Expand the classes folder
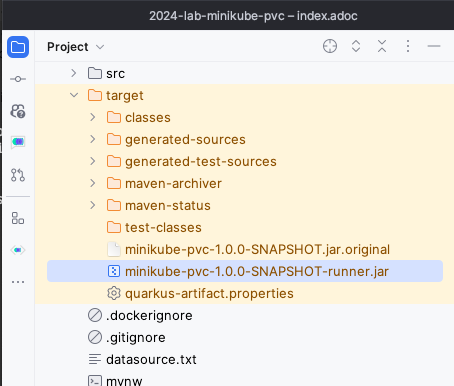 coord(93,117)
